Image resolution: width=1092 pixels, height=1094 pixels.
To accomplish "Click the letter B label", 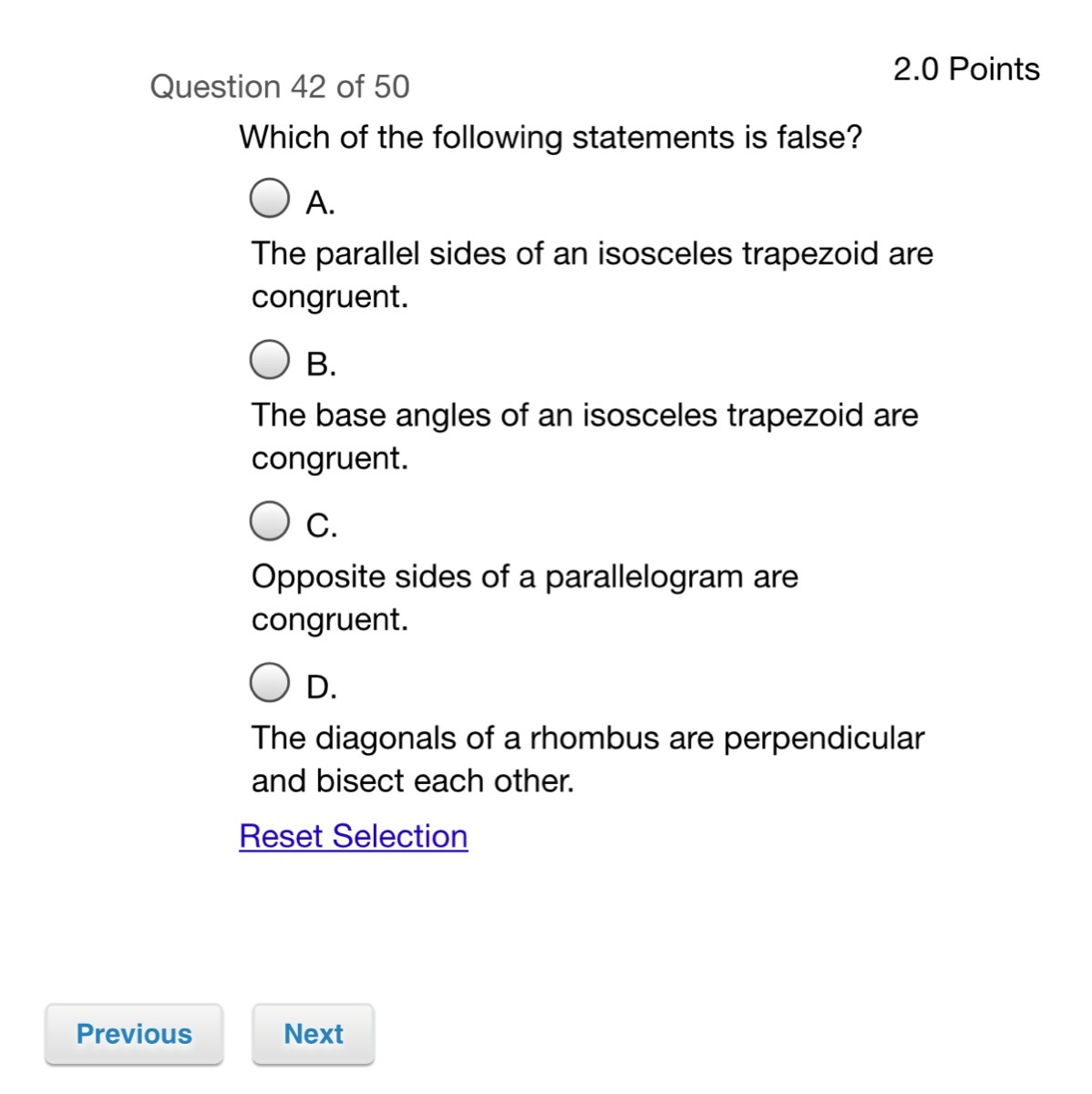I will click(x=322, y=364).
